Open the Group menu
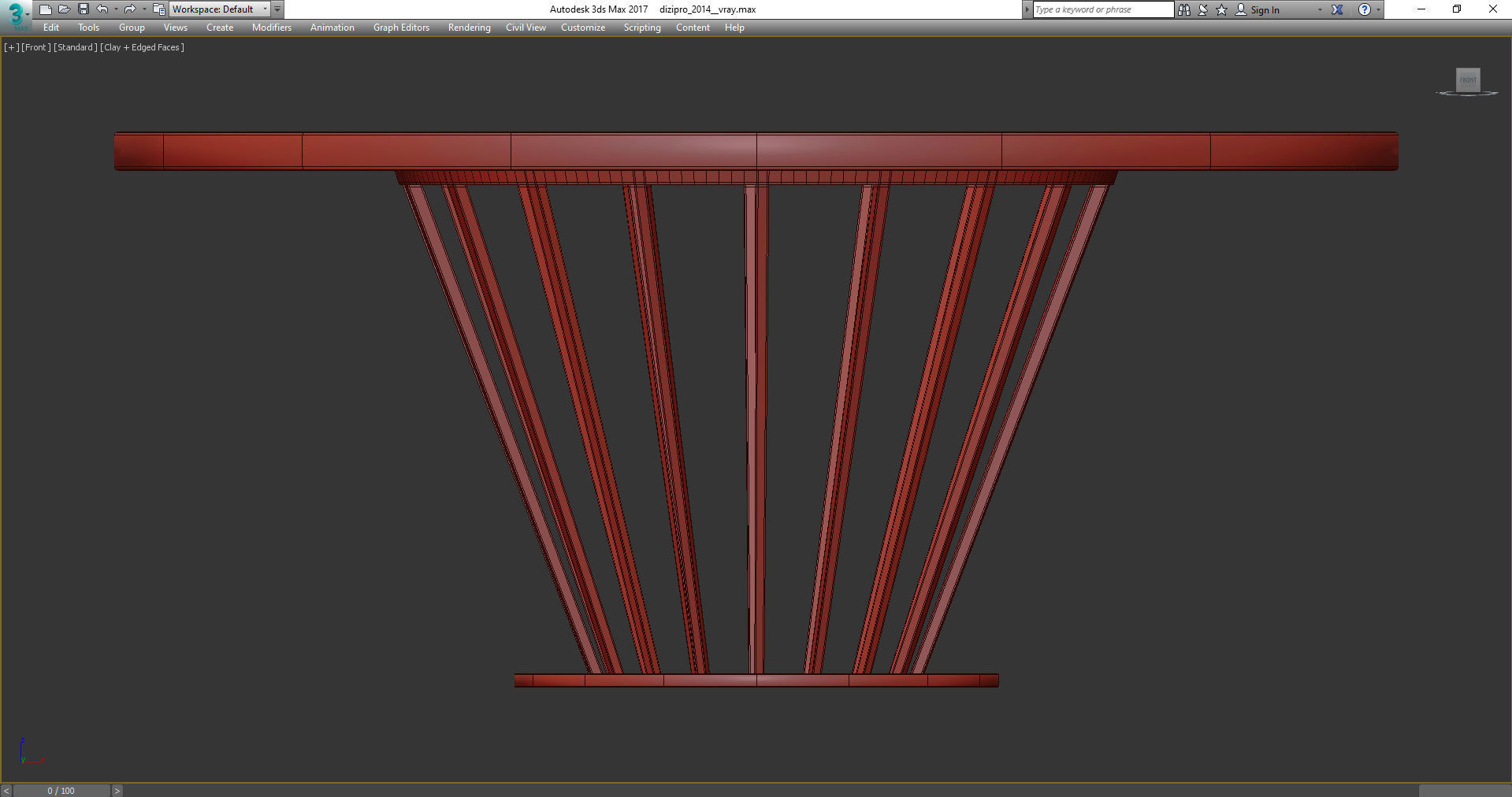 pos(132,28)
